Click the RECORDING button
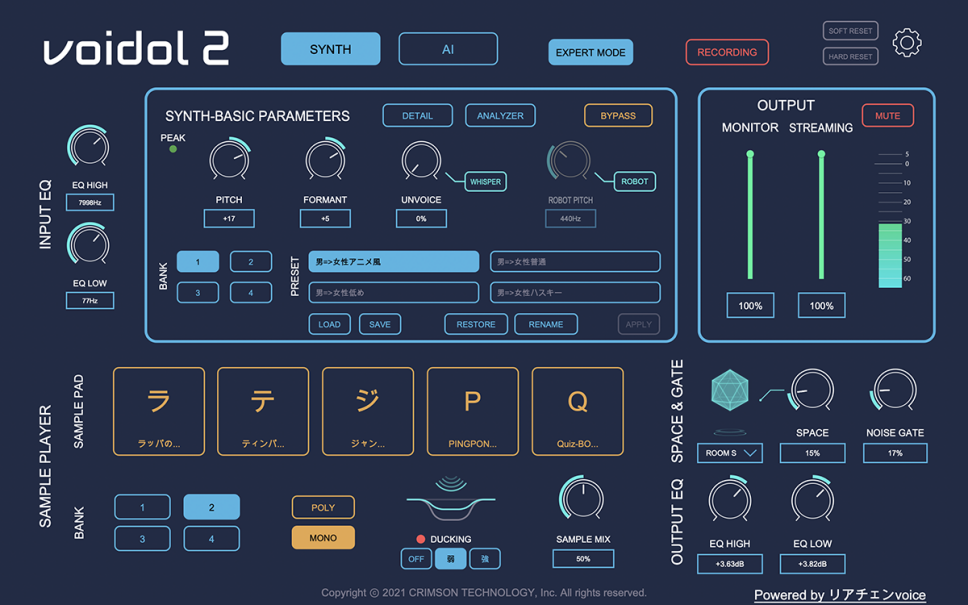The width and height of the screenshot is (968, 605). pyautogui.click(x=727, y=52)
